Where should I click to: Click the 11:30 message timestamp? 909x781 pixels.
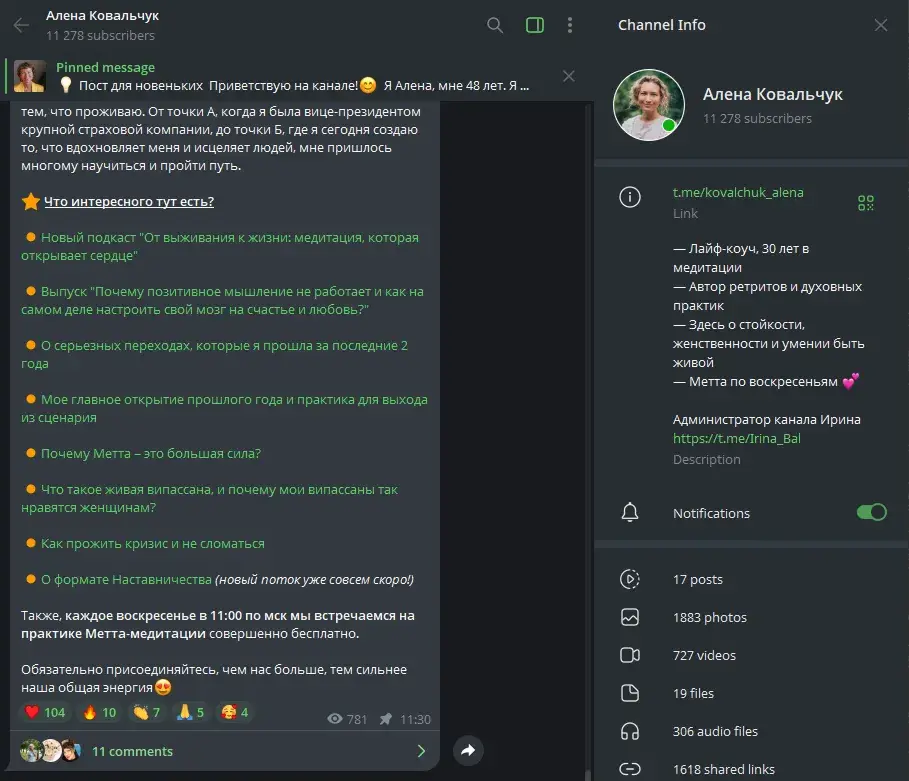415,720
